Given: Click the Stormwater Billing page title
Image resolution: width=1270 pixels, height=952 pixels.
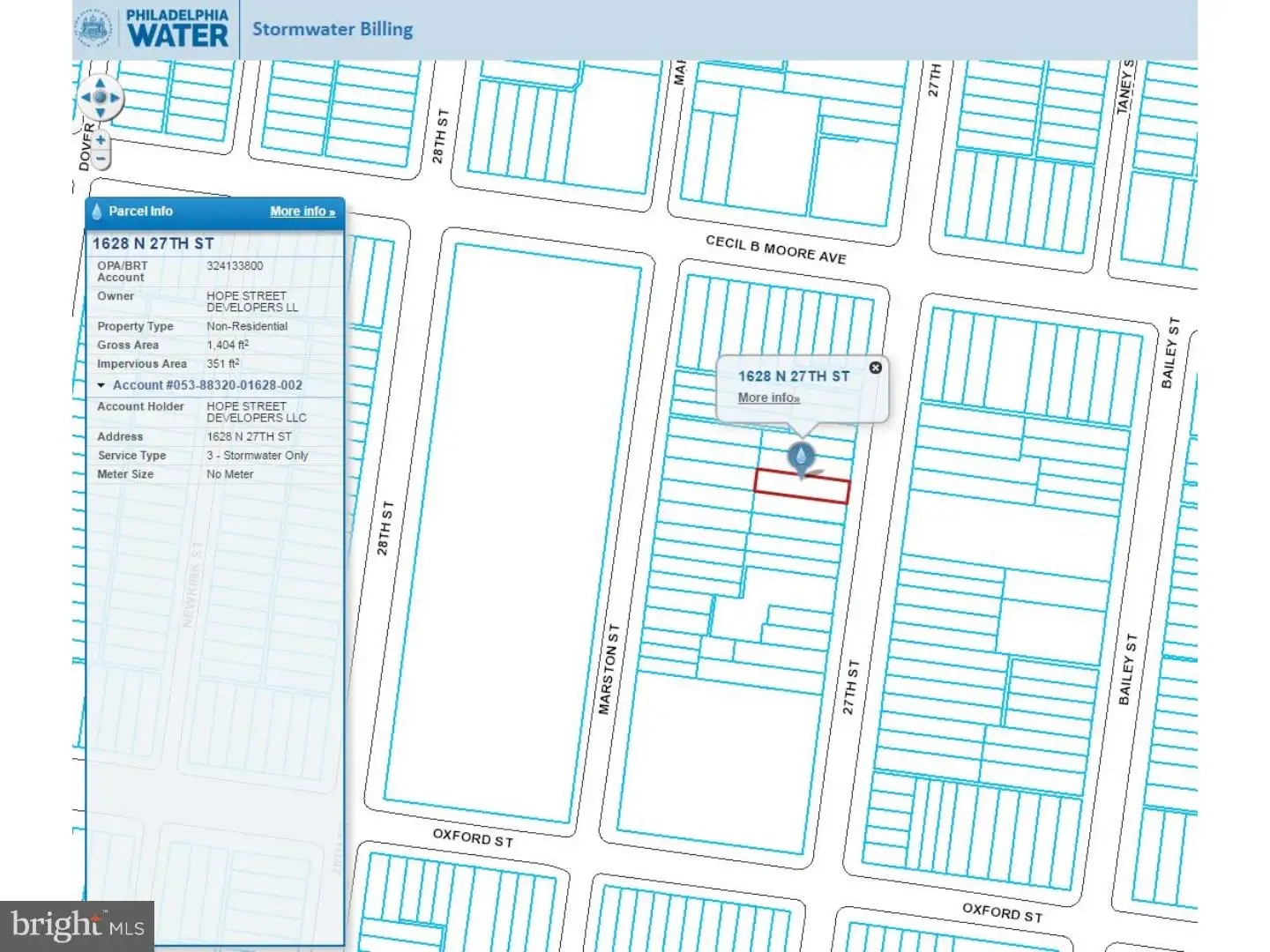Looking at the screenshot, I should pos(332,29).
